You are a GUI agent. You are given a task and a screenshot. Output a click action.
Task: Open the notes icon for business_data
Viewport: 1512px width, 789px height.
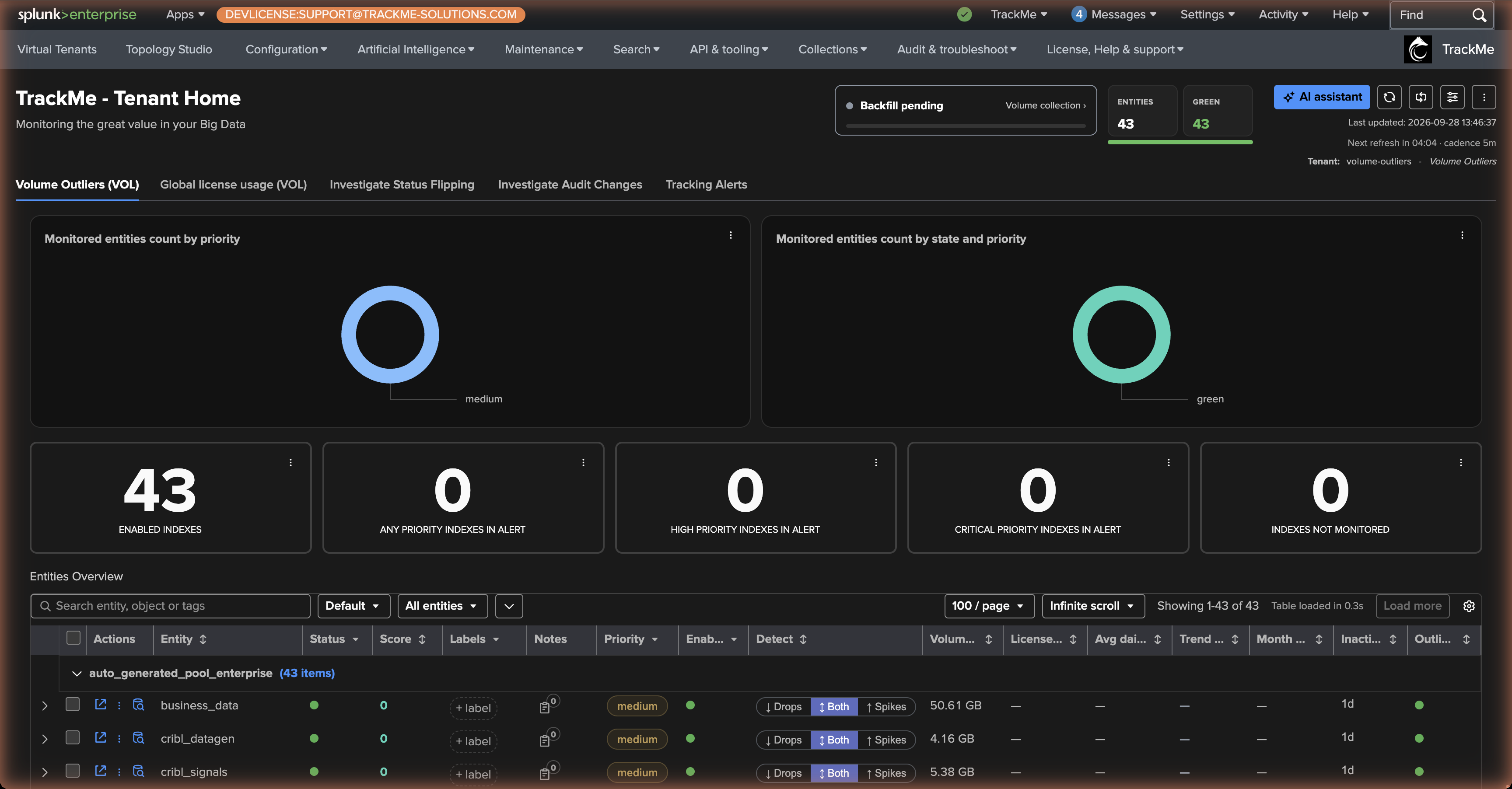point(545,708)
